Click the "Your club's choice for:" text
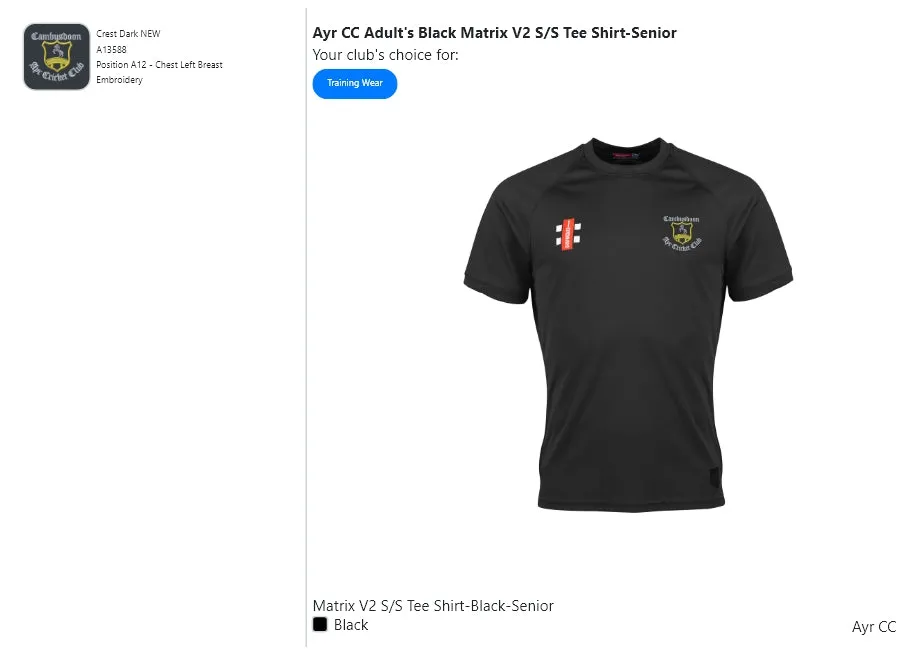Viewport: 920px width, 650px height. [385, 55]
